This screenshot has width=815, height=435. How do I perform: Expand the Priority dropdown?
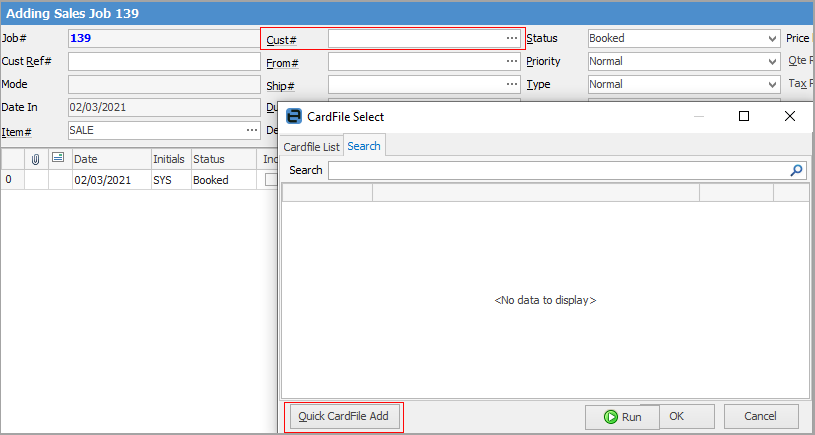tap(771, 62)
